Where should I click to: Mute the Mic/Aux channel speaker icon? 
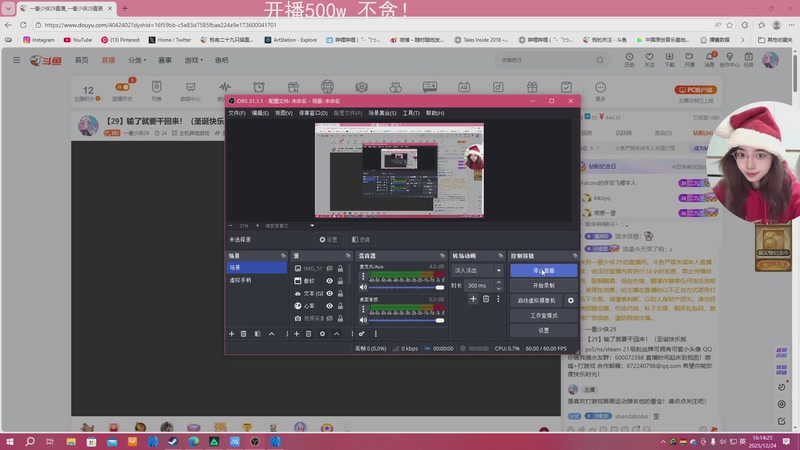click(x=363, y=287)
